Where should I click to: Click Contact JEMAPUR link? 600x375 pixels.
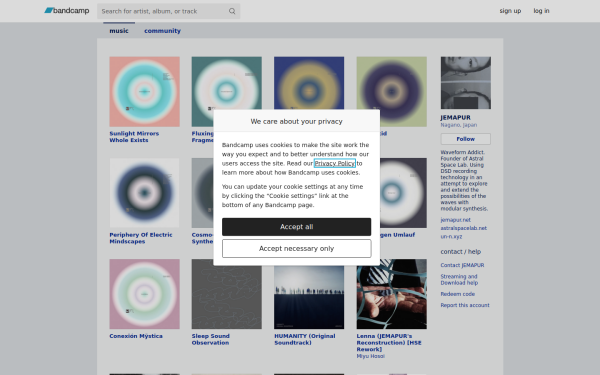tap(462, 265)
